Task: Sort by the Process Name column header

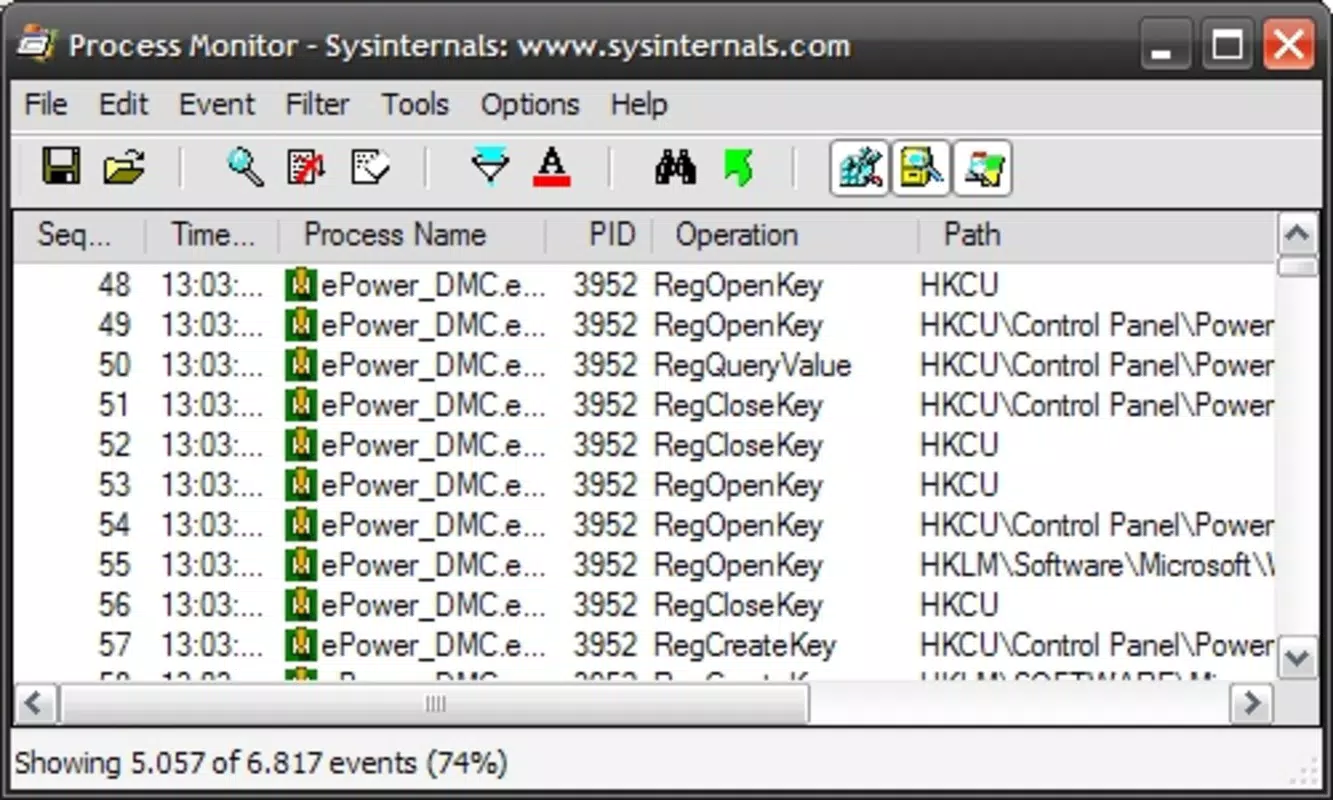Action: [x=412, y=235]
